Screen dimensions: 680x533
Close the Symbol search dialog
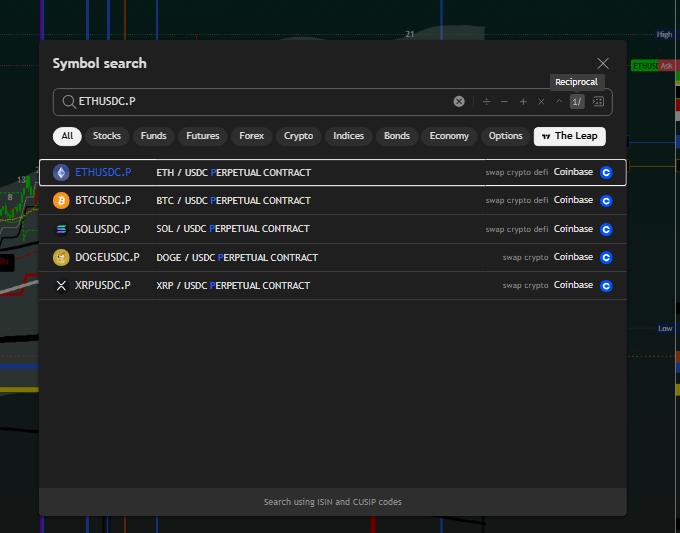(x=603, y=63)
